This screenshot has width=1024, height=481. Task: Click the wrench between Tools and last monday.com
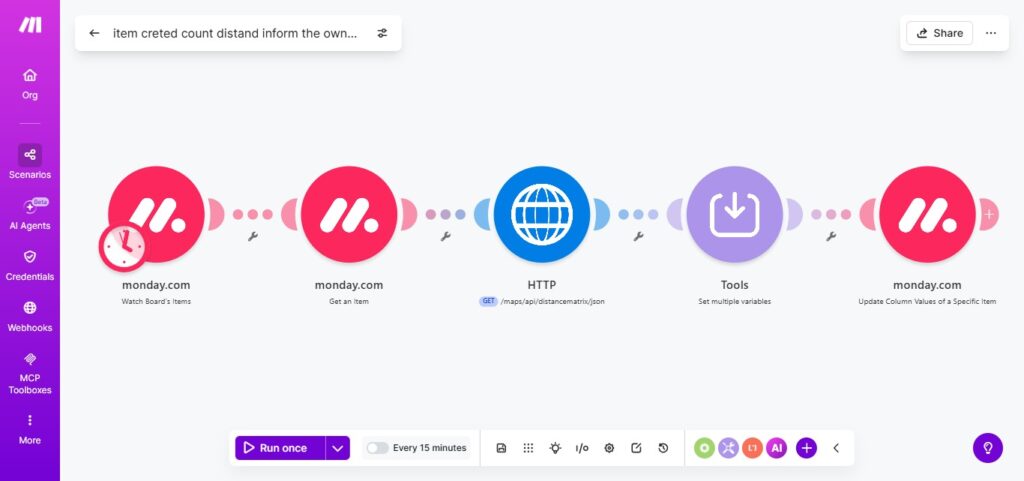click(831, 236)
